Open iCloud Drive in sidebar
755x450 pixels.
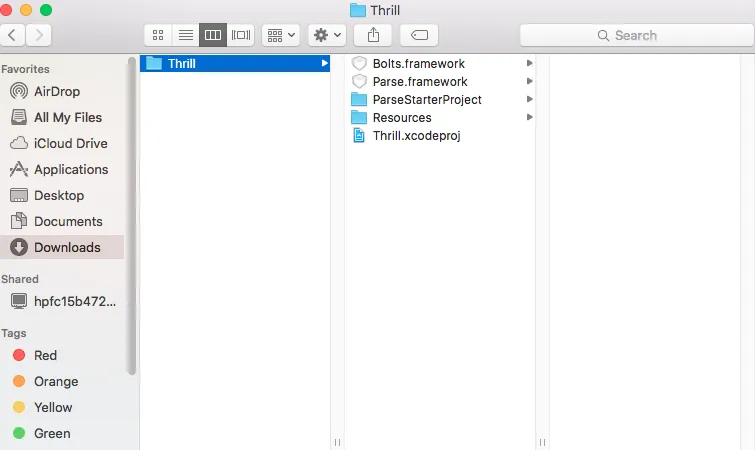point(62,143)
